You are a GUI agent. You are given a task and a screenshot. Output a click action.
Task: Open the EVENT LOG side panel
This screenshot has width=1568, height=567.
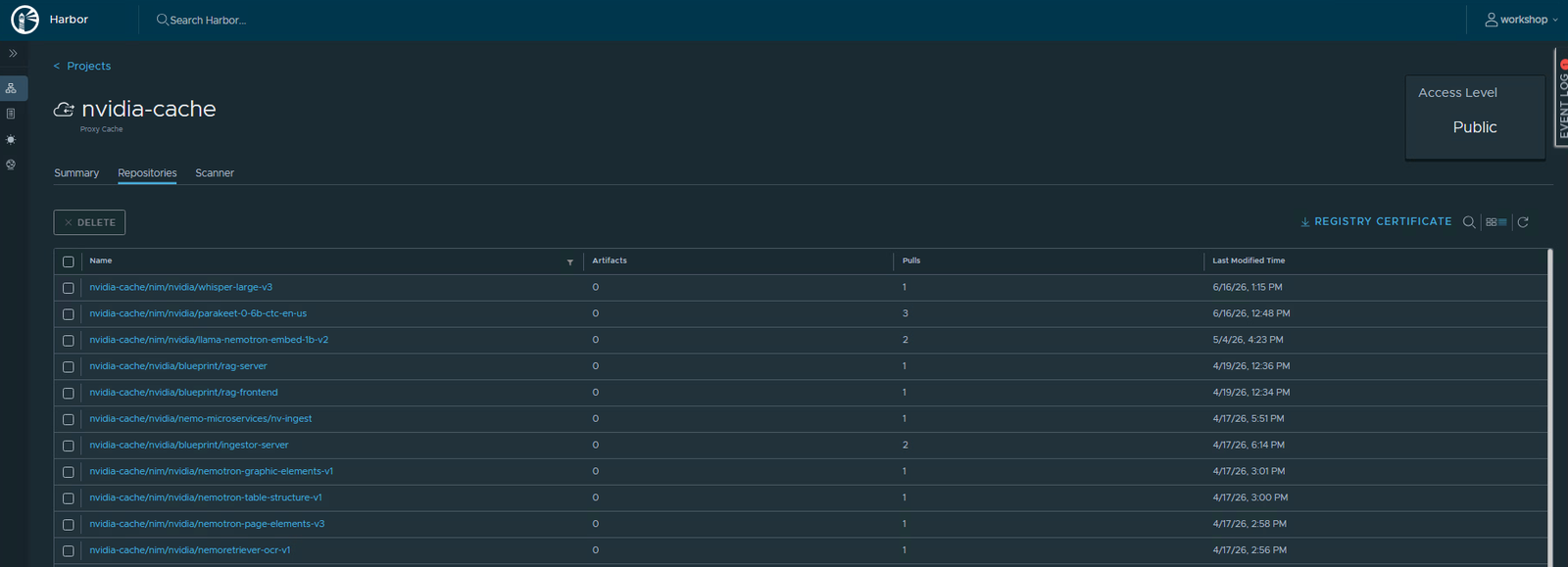(x=1562, y=98)
